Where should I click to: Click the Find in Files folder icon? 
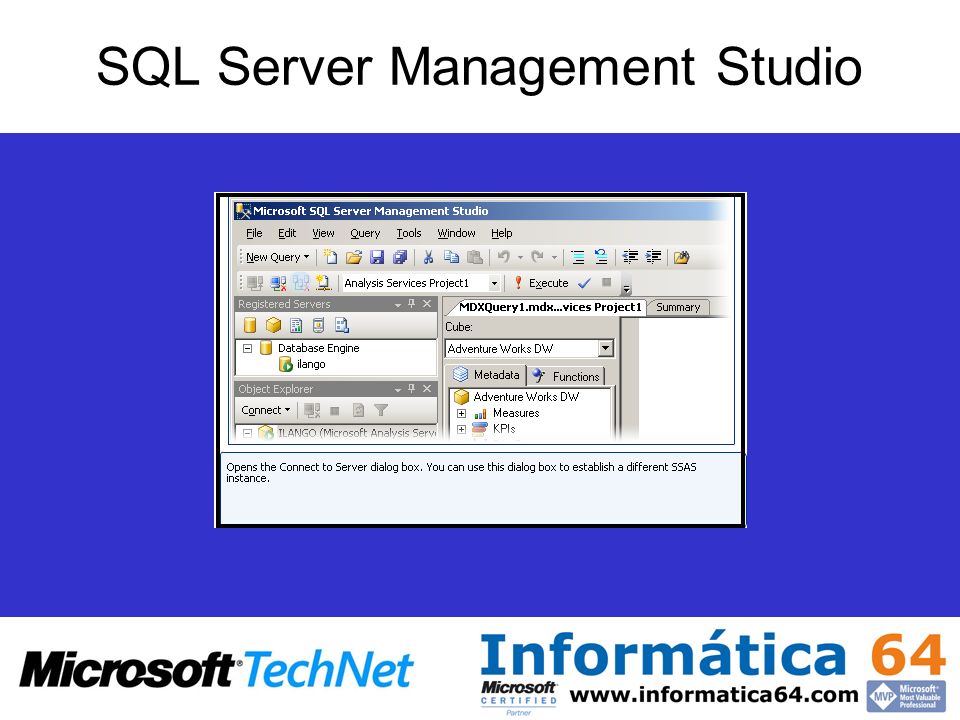coord(681,257)
